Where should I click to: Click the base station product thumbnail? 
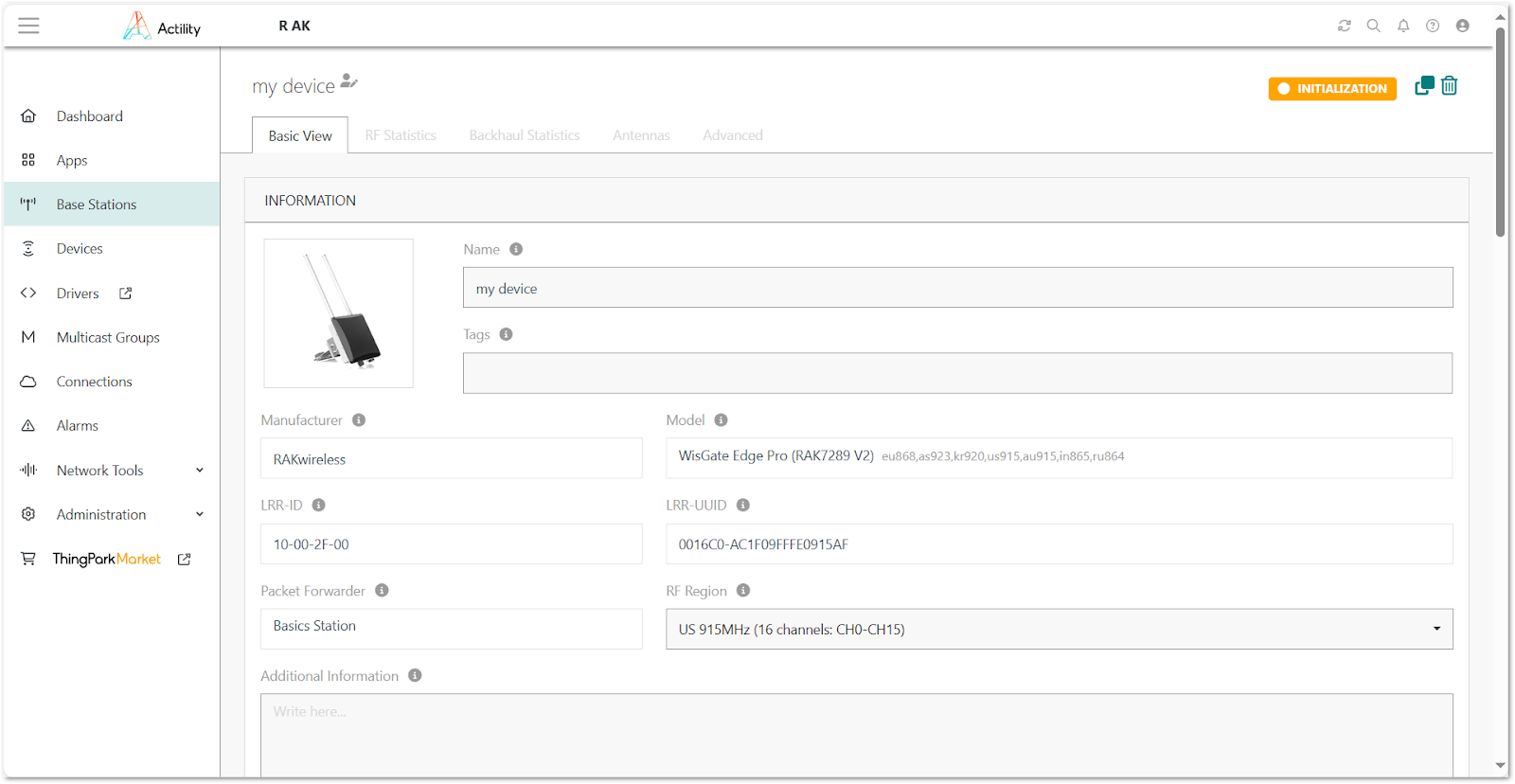(339, 313)
